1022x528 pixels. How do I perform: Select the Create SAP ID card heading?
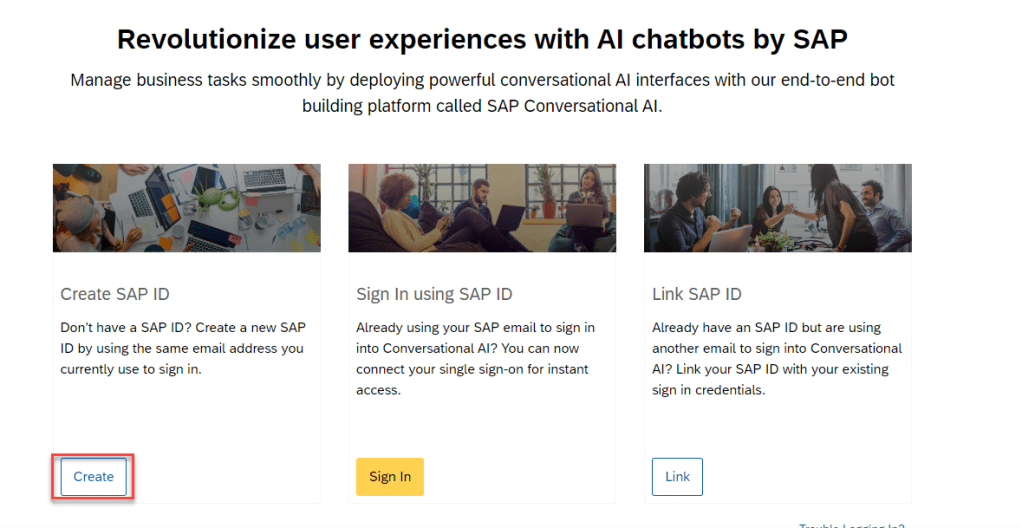115,294
